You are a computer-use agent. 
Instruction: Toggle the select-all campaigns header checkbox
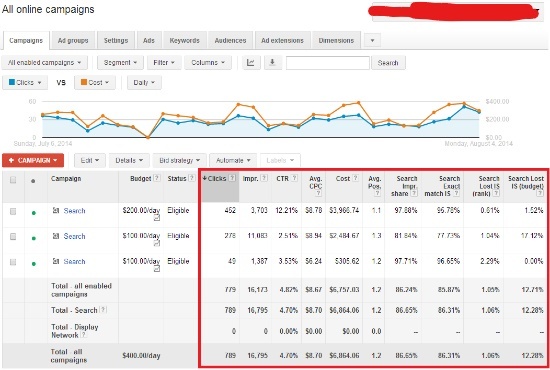[x=13, y=180]
